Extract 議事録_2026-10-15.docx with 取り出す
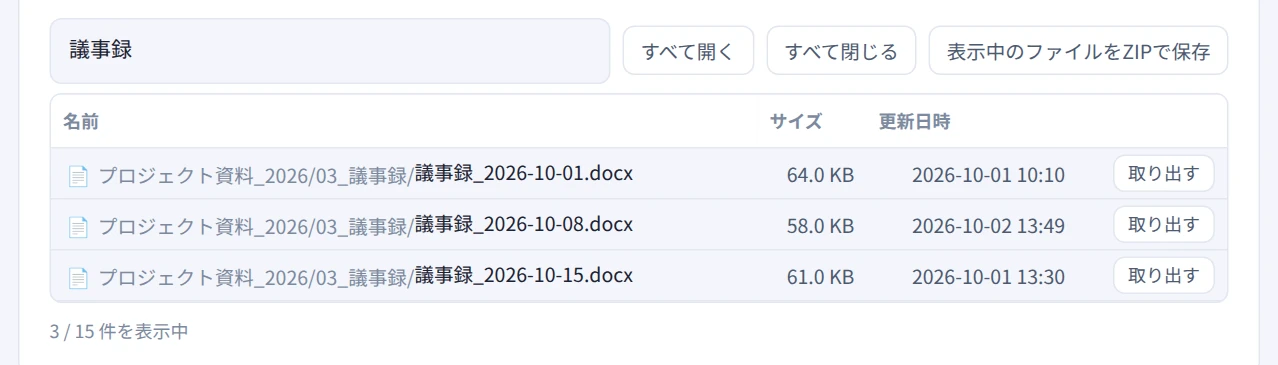Viewport: 1278px width, 365px height. coord(1164,275)
